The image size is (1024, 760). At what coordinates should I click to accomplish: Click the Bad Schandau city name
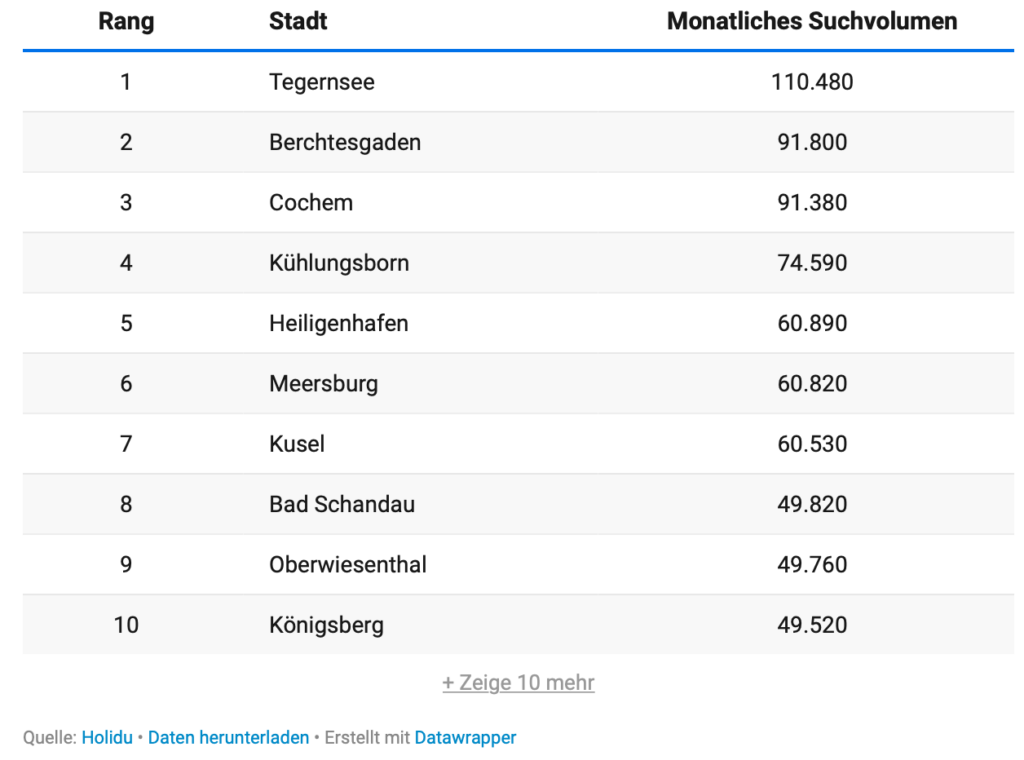[342, 504]
